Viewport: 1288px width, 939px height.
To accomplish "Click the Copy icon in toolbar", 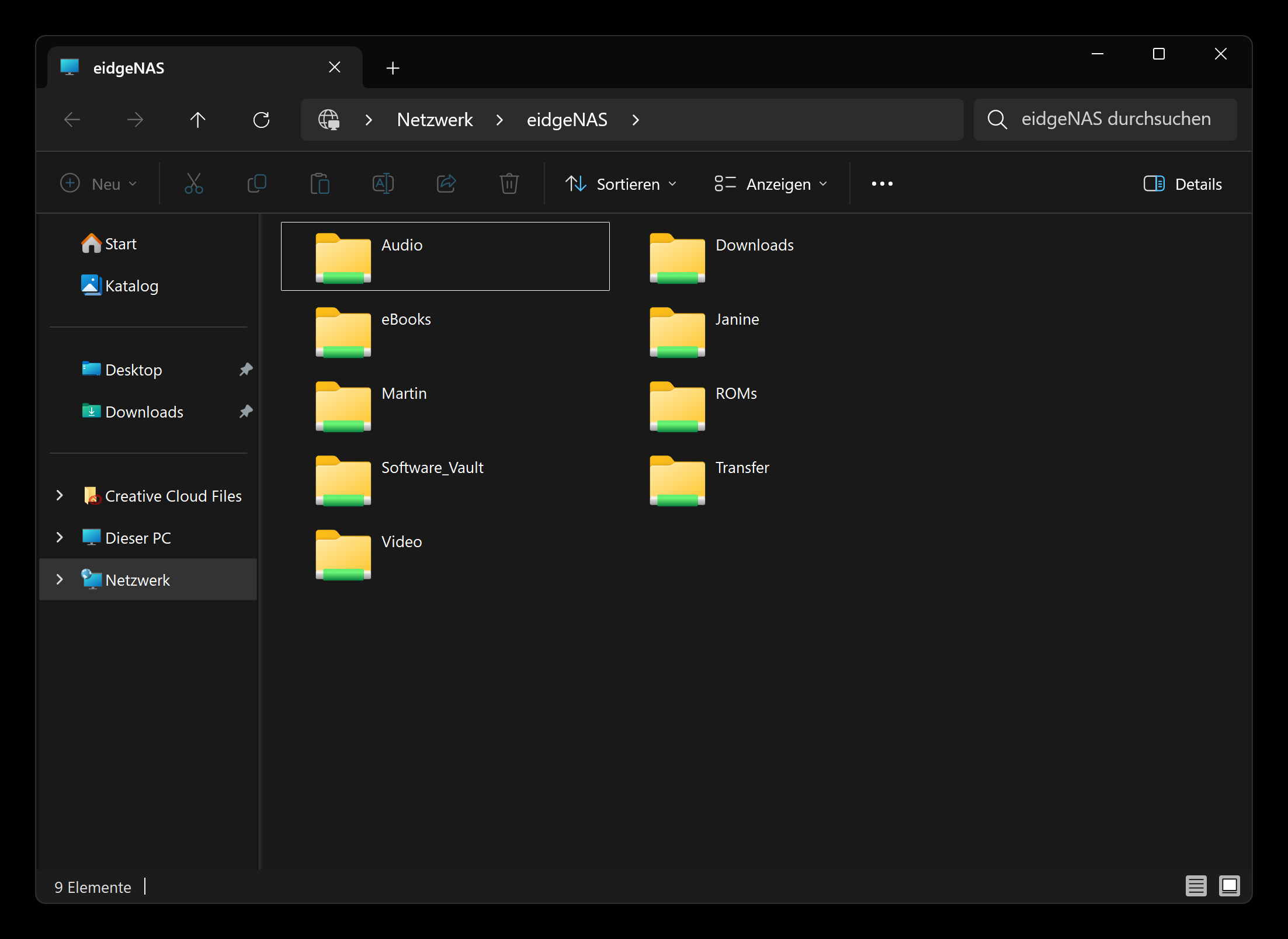I will click(257, 184).
